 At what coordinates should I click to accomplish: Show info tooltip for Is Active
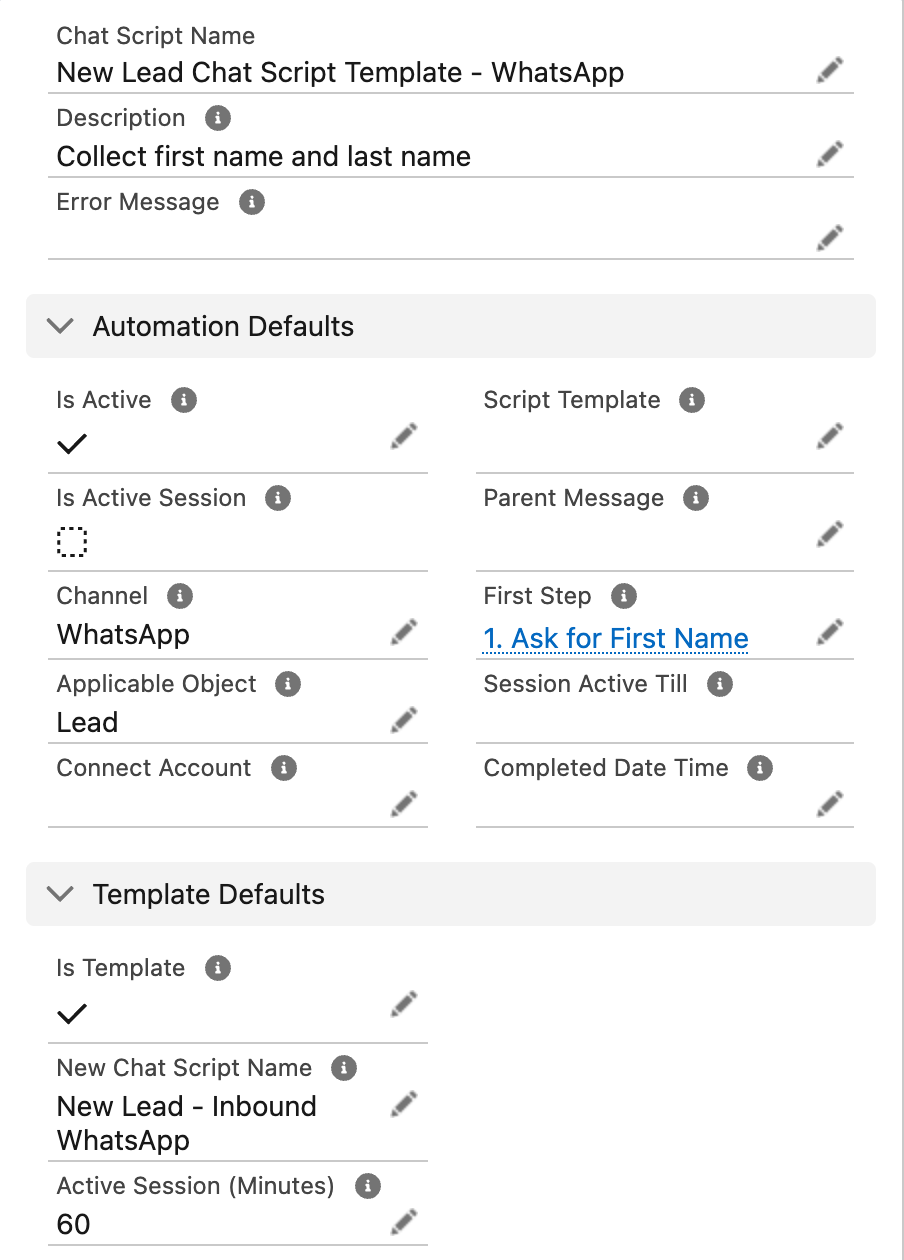(x=184, y=400)
